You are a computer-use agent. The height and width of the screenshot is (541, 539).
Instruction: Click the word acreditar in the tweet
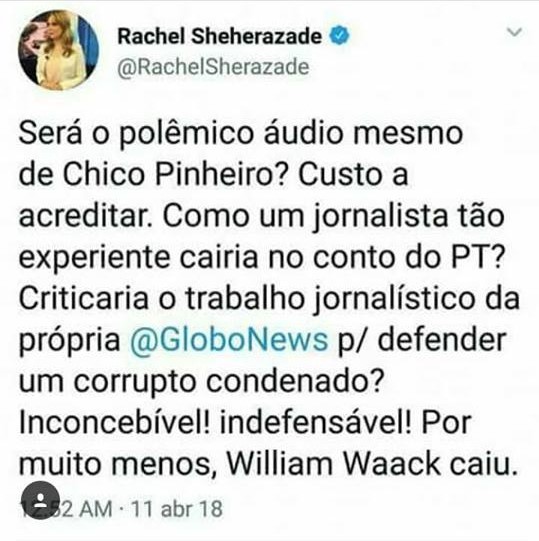point(85,216)
